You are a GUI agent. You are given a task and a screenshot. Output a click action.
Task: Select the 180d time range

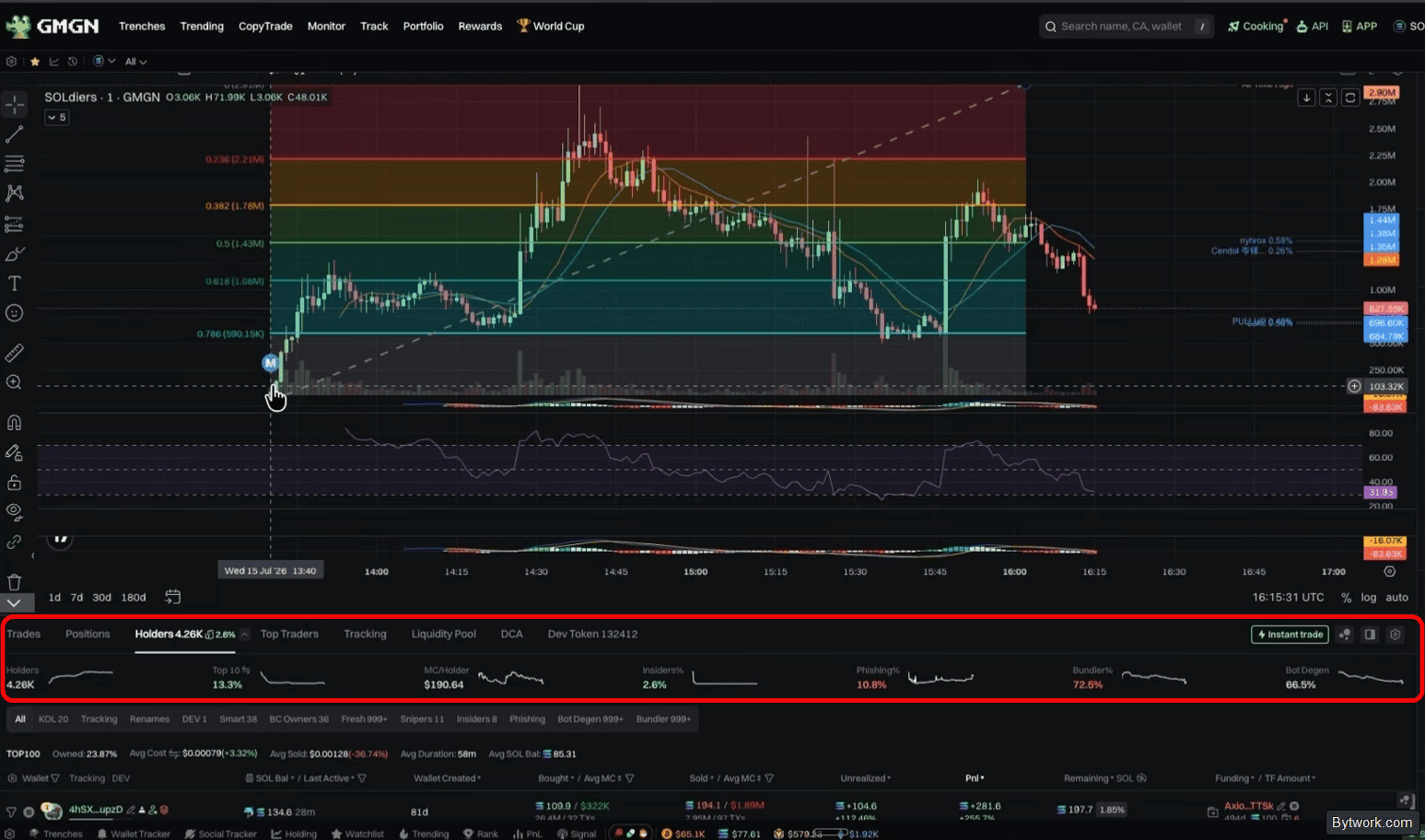tap(134, 598)
